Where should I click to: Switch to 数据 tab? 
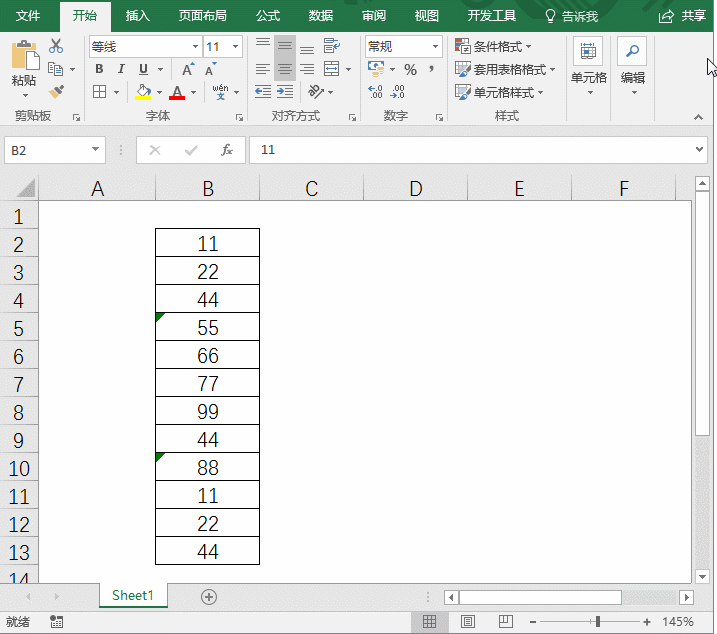[x=321, y=16]
